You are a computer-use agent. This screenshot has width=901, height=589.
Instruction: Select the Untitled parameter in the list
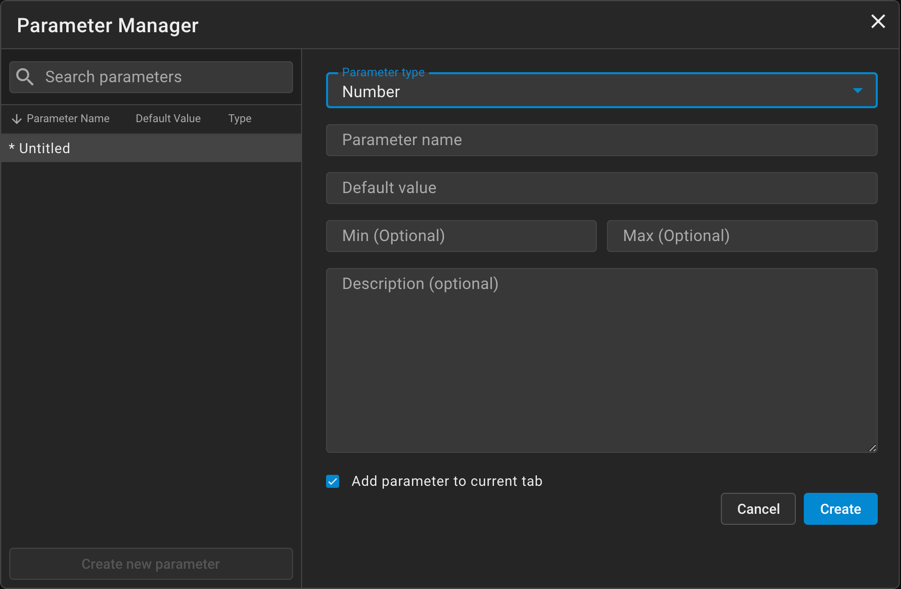click(150, 148)
